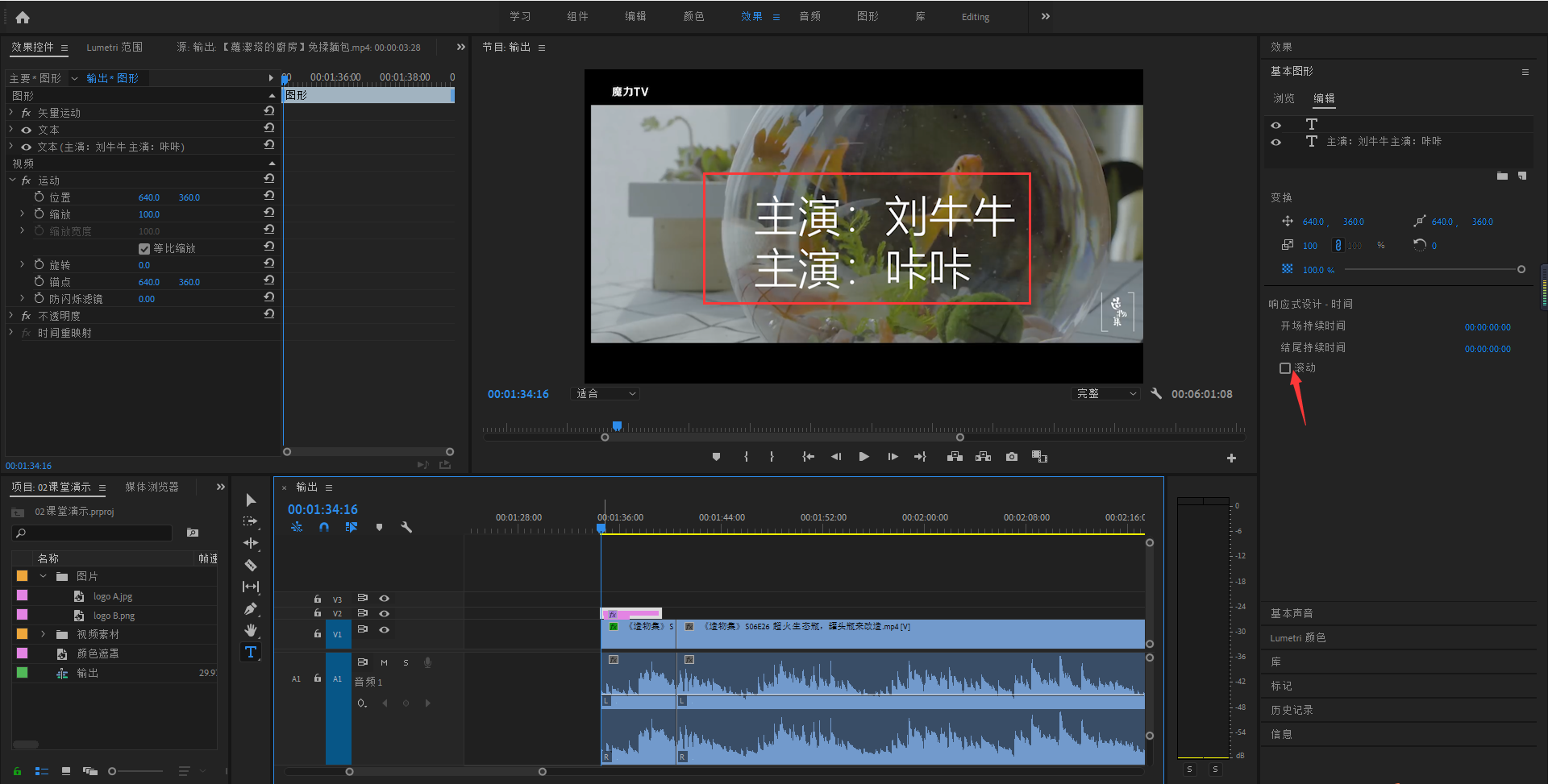Expand the 视频素材 folder in the project panel

(x=43, y=634)
